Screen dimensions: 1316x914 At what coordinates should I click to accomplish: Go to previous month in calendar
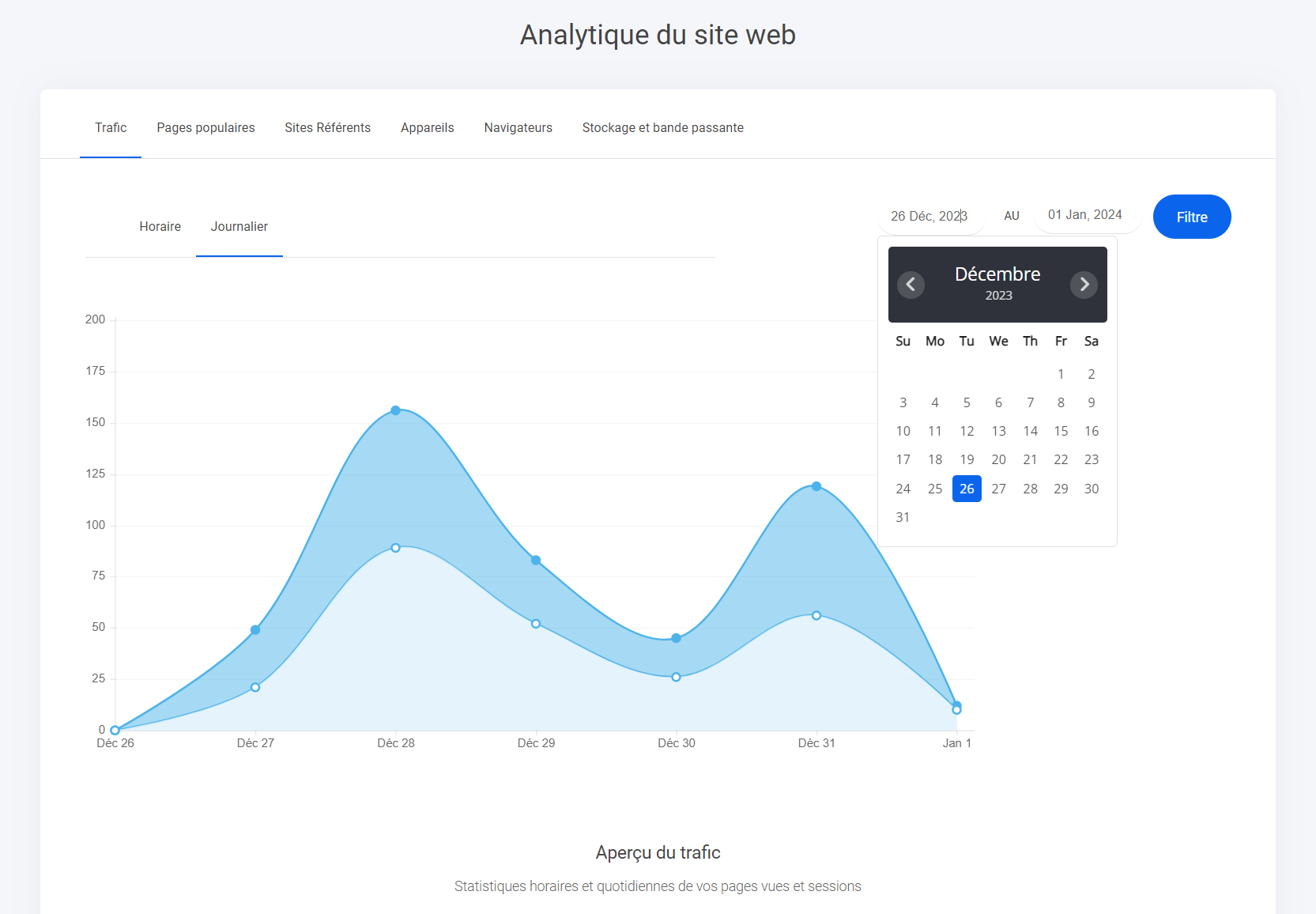point(911,285)
